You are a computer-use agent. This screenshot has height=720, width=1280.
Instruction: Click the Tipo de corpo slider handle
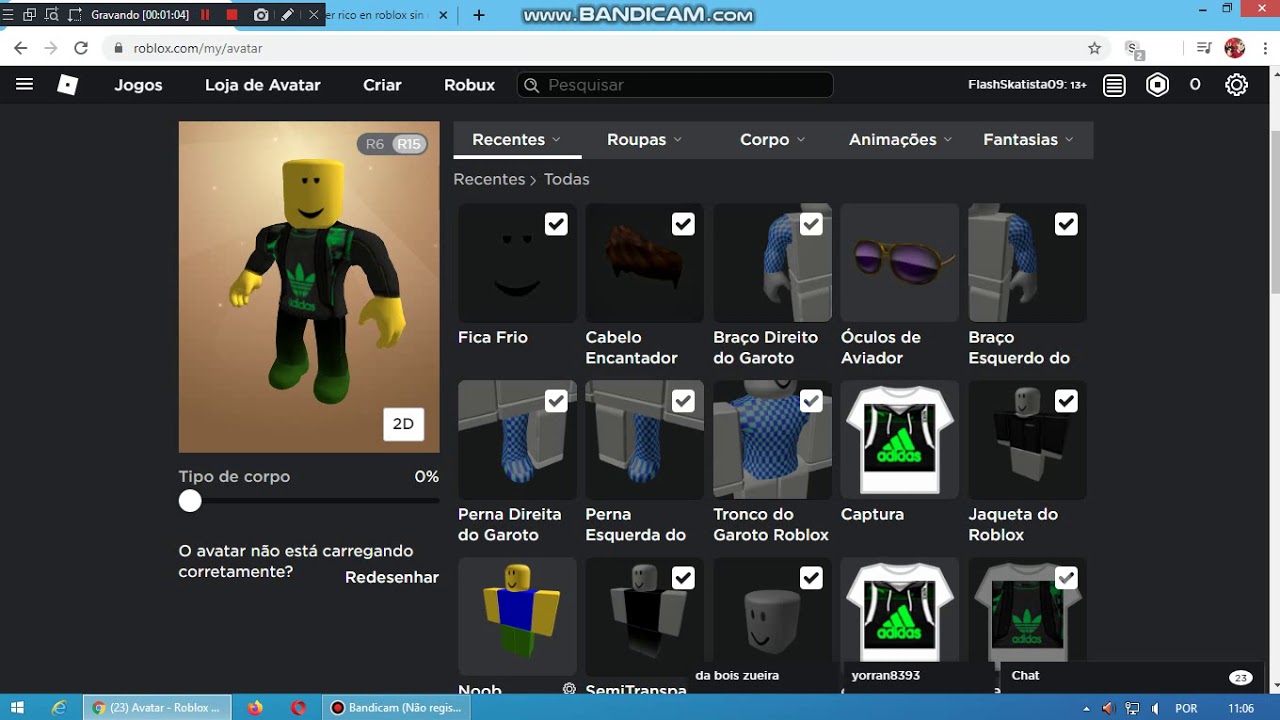[190, 501]
